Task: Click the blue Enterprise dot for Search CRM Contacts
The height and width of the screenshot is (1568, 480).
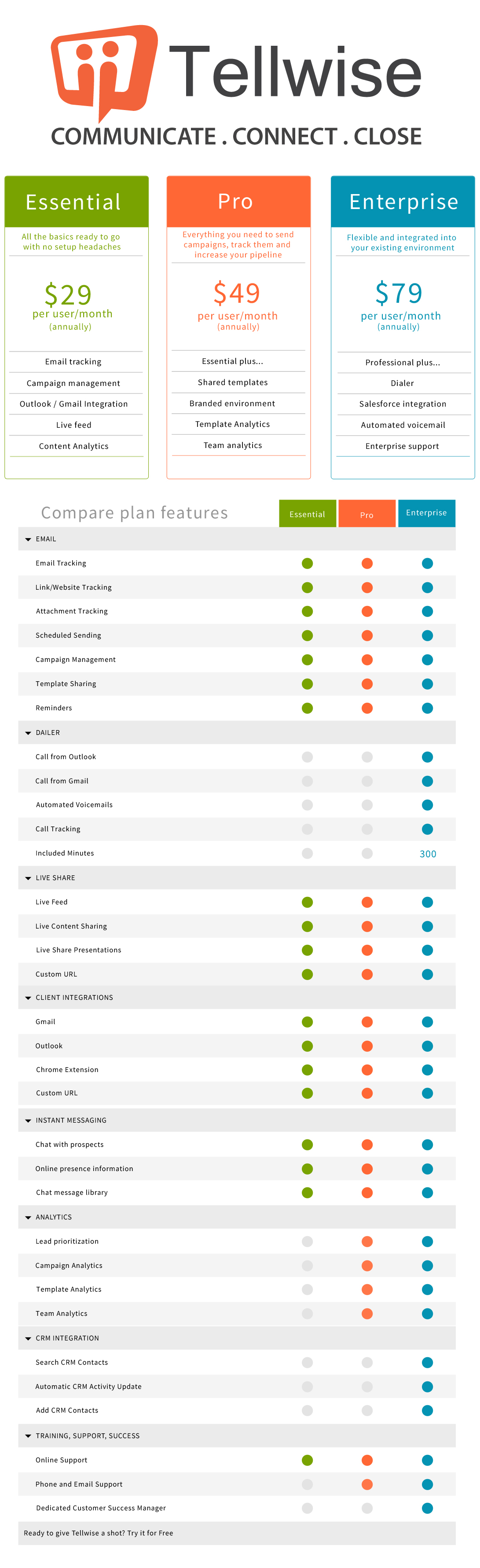Action: (x=427, y=1362)
